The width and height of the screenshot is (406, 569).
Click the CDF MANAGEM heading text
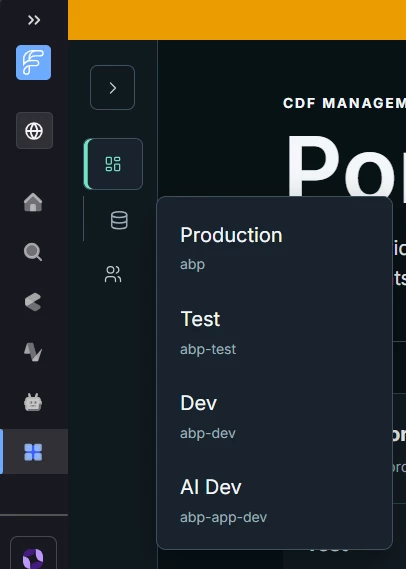tap(344, 103)
